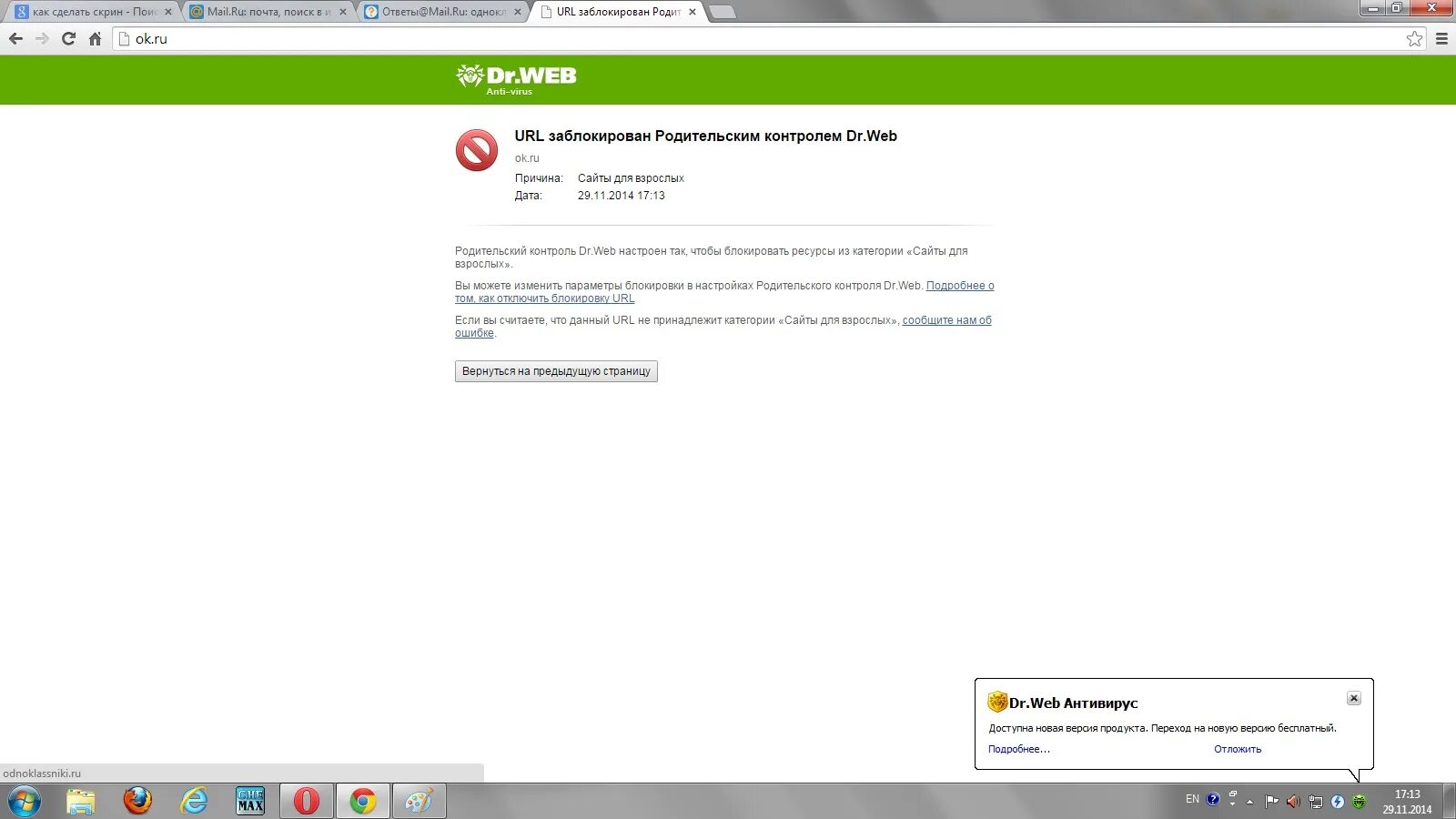Open Action Center flag icon

pos(1271,802)
